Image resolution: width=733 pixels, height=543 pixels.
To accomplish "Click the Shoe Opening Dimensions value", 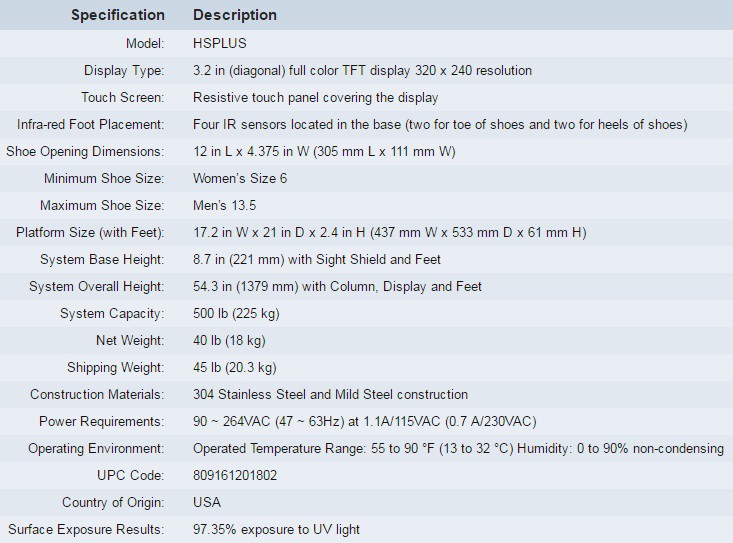I will coord(324,152).
